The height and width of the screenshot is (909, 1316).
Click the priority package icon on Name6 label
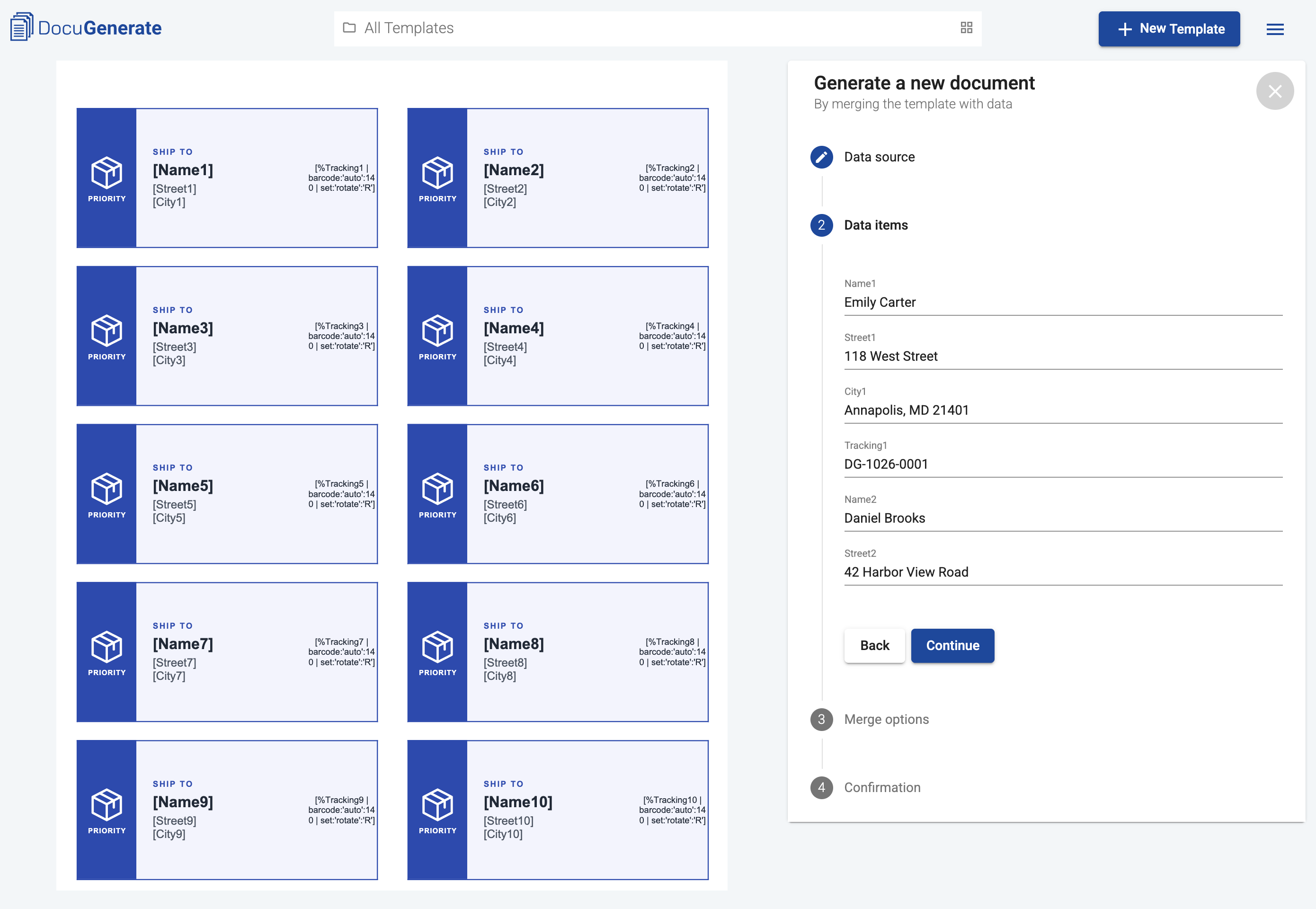437,488
